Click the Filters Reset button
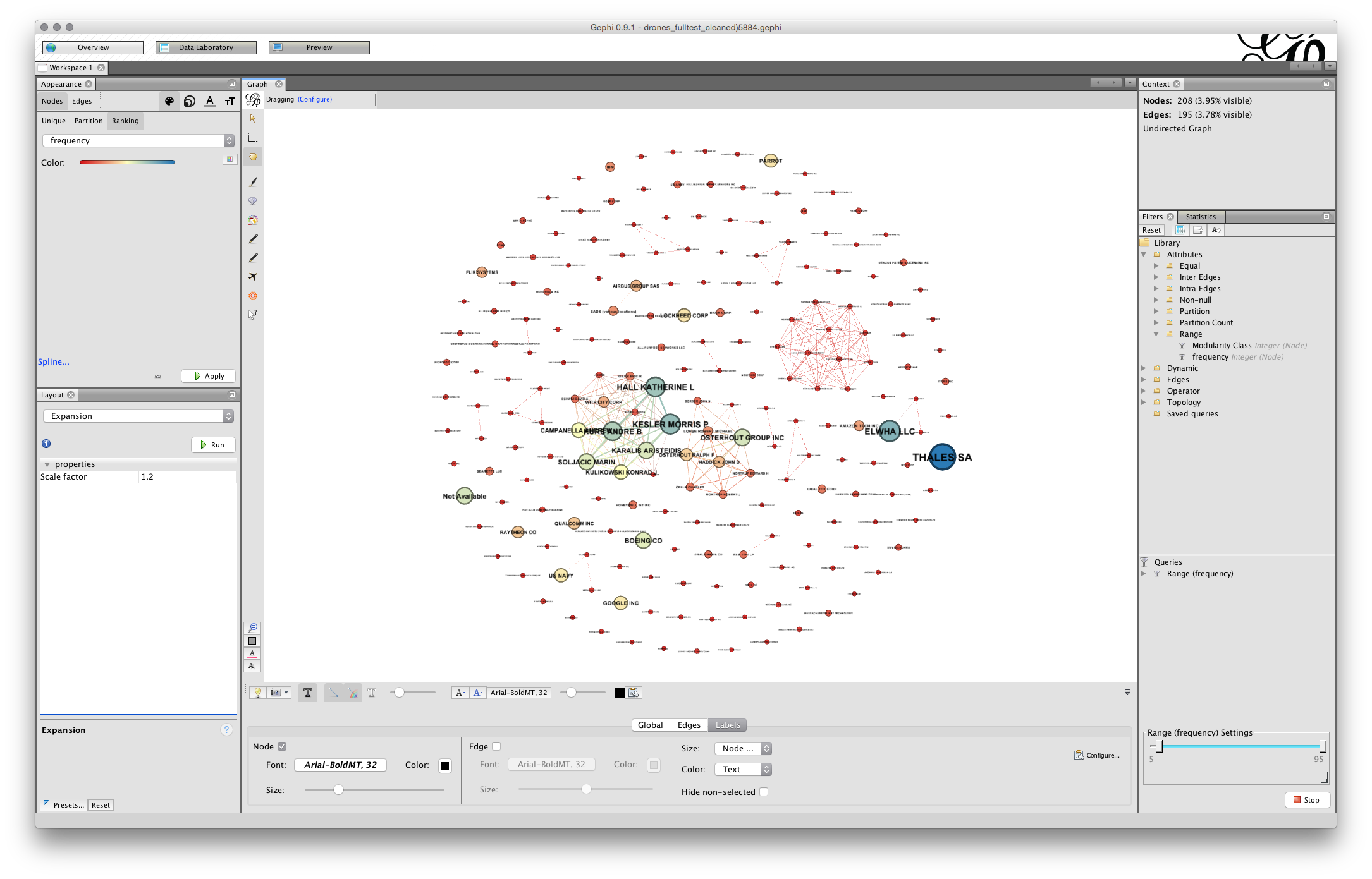 click(x=1151, y=230)
